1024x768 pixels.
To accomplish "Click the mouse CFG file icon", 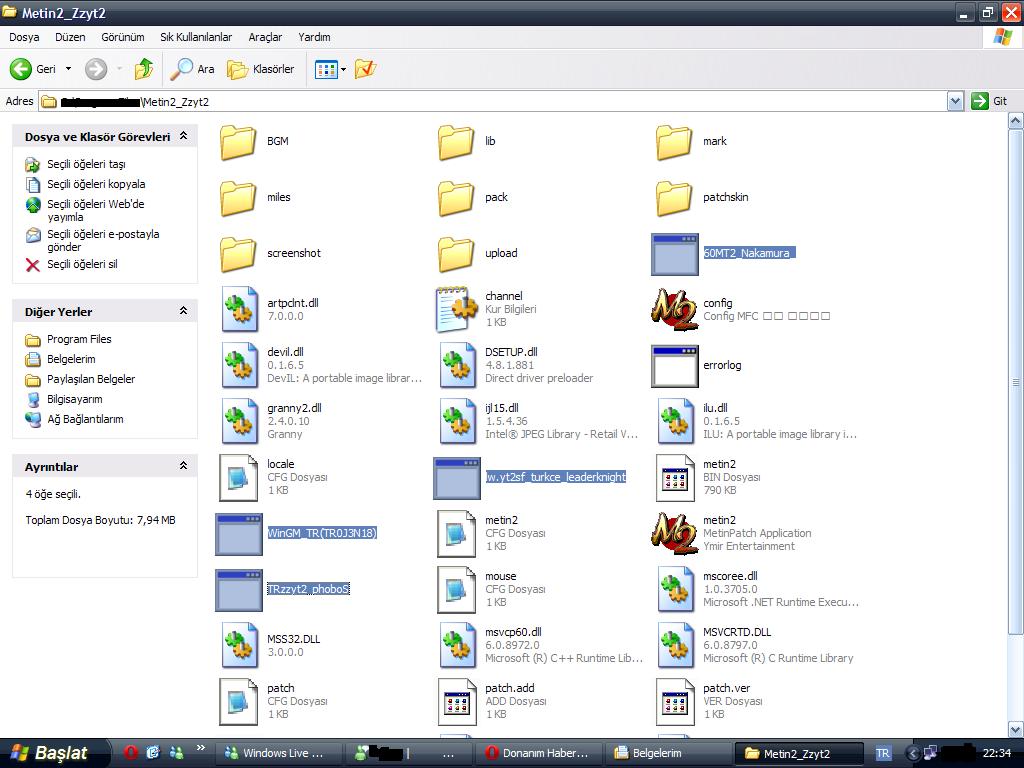I will click(456, 590).
